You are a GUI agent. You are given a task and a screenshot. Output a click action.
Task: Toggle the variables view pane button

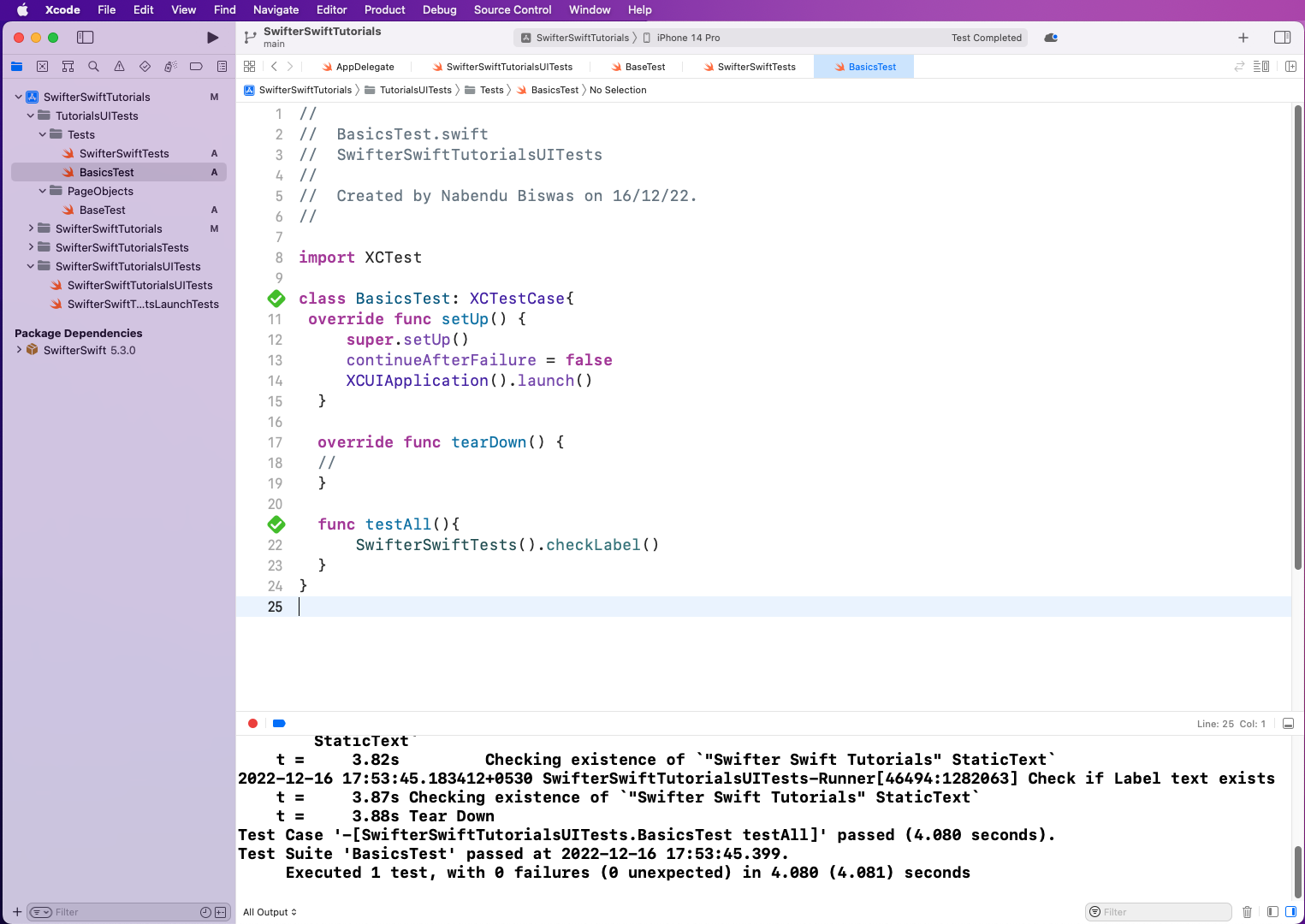pyautogui.click(x=1272, y=912)
